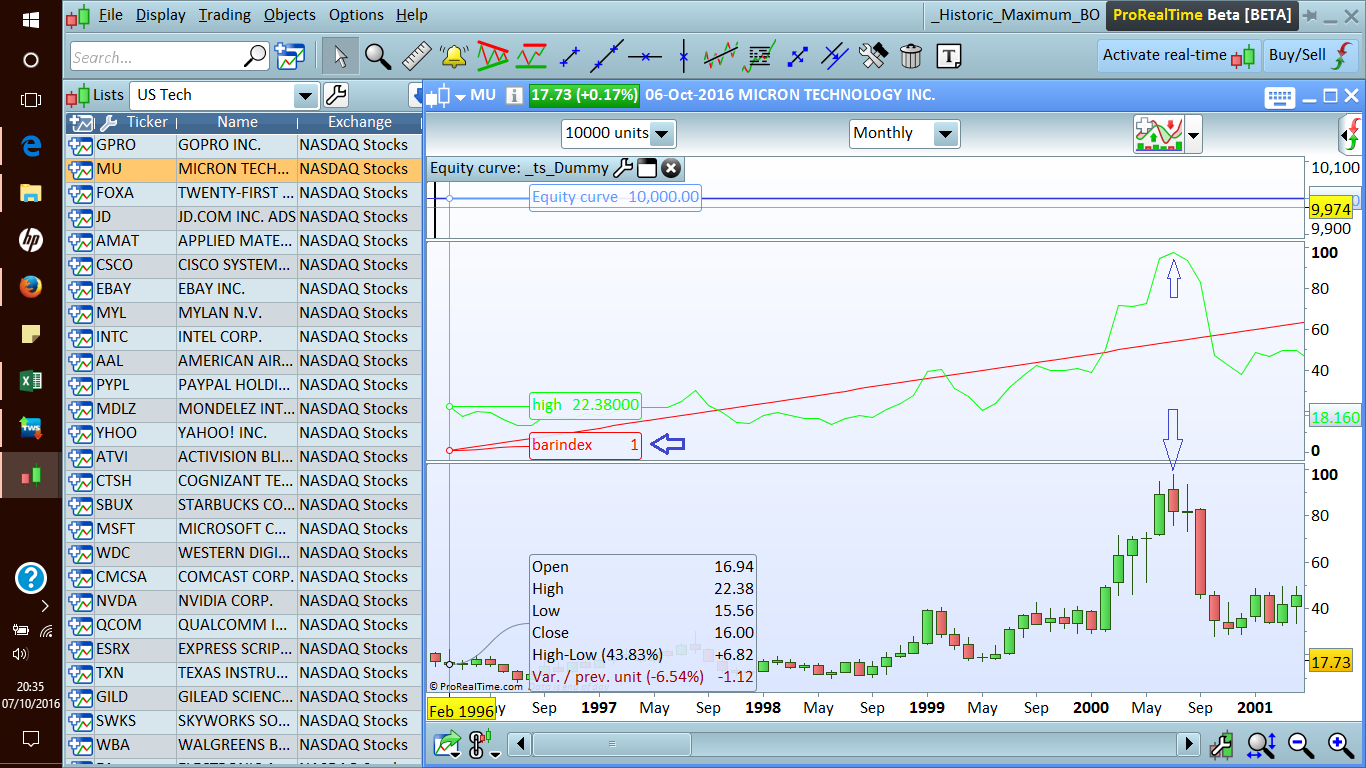Screen dimensions: 1366x768
Task: Click the chart scrollbar right arrow
Action: click(1188, 745)
